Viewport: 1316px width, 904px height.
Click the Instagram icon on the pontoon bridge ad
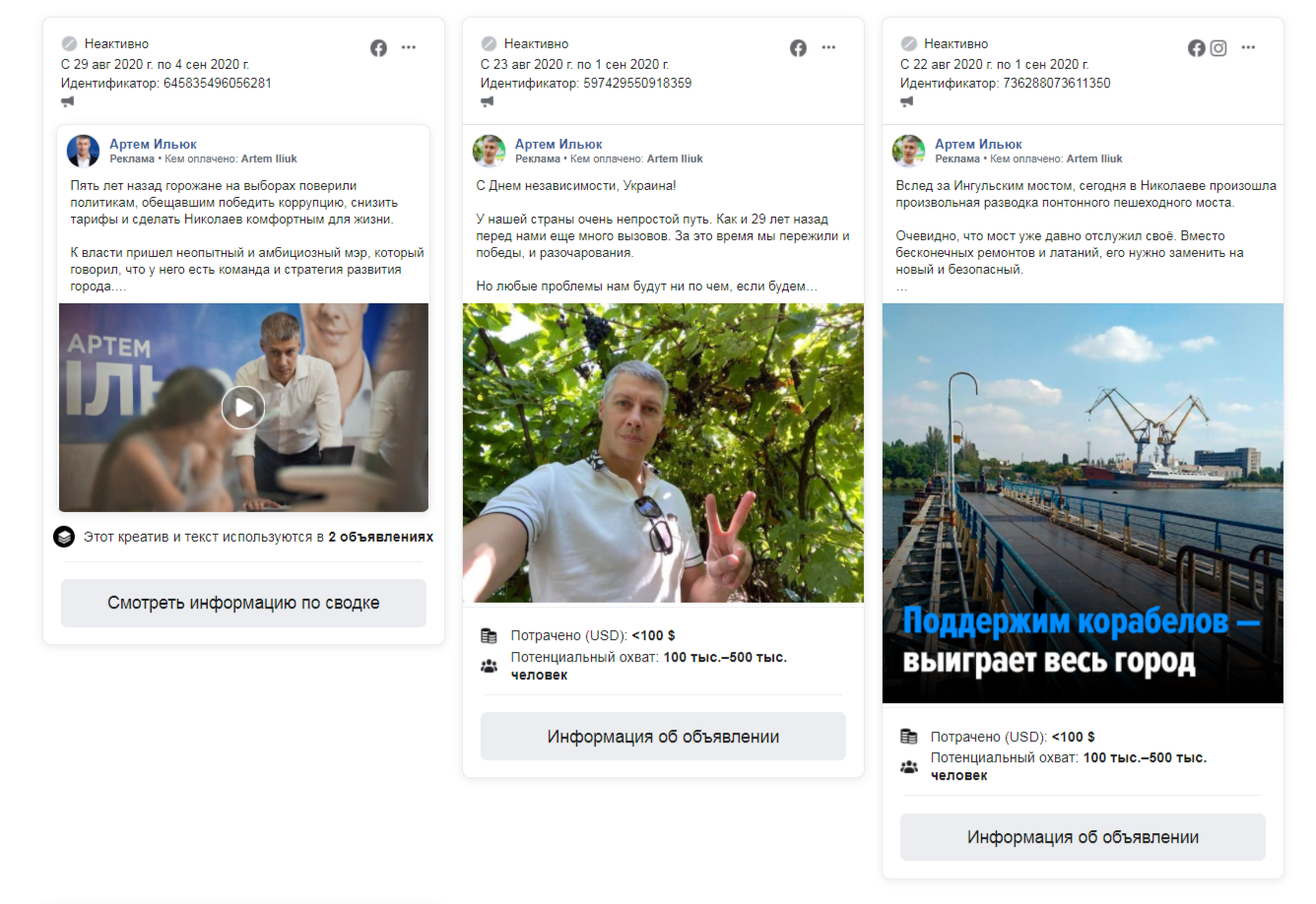pos(1218,48)
